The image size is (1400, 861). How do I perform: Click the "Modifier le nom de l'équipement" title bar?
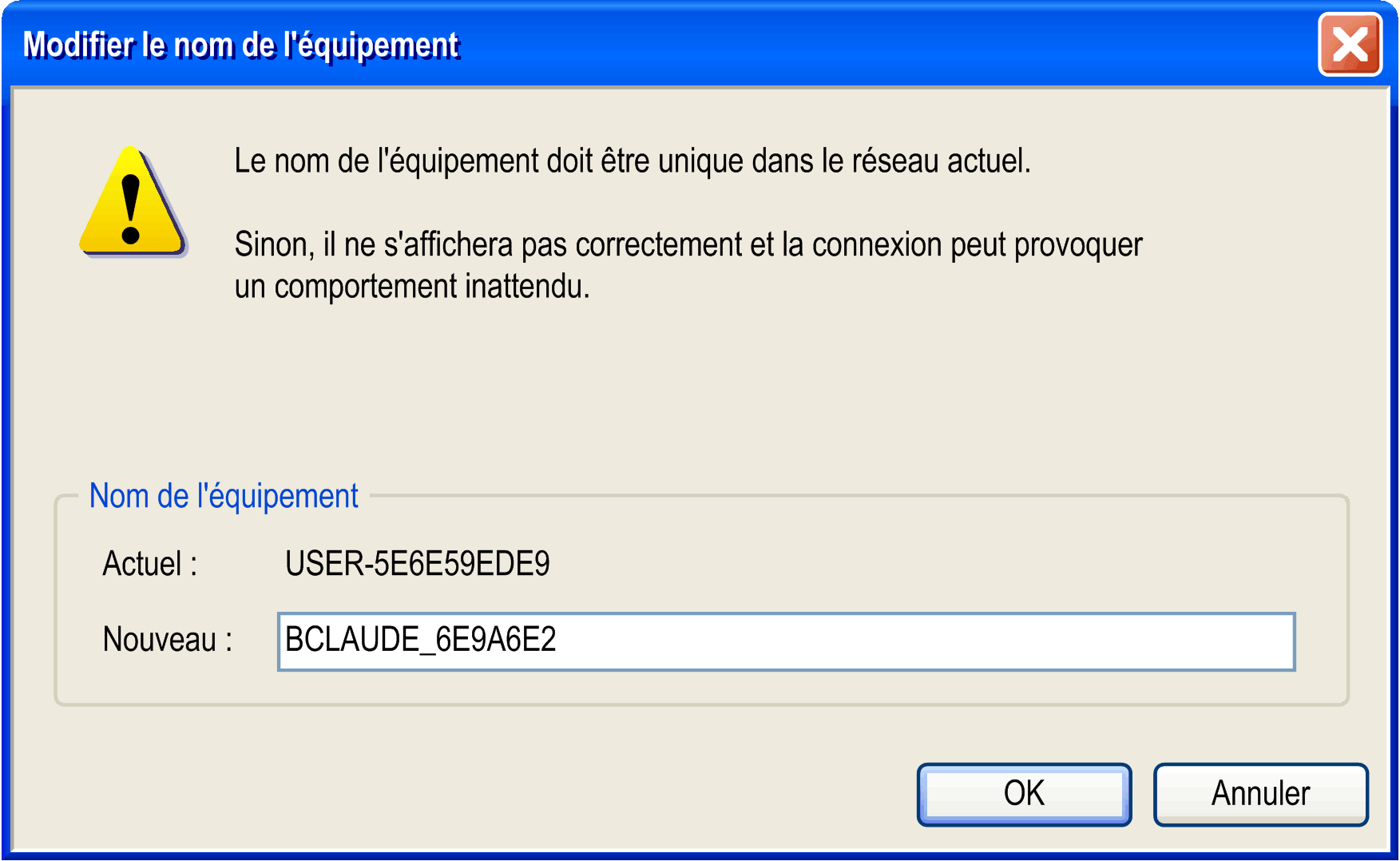[x=719, y=45]
